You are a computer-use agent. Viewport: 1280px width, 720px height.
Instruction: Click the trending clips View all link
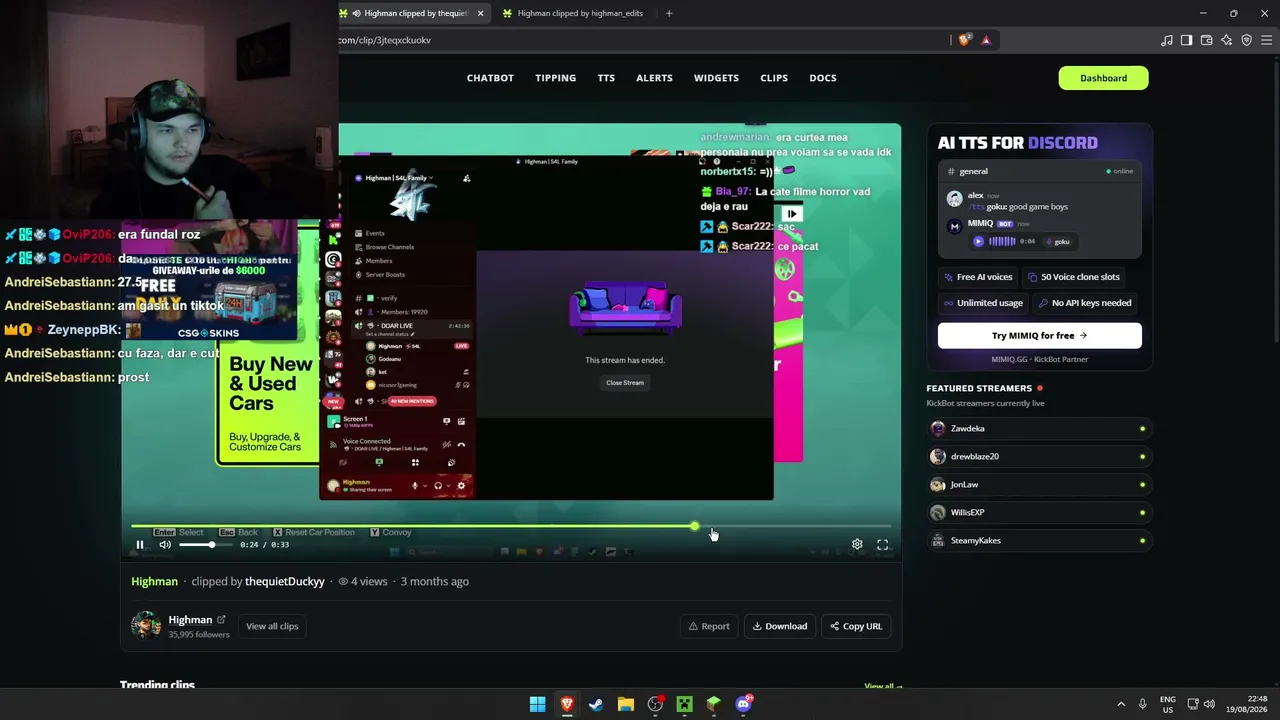tap(883, 686)
